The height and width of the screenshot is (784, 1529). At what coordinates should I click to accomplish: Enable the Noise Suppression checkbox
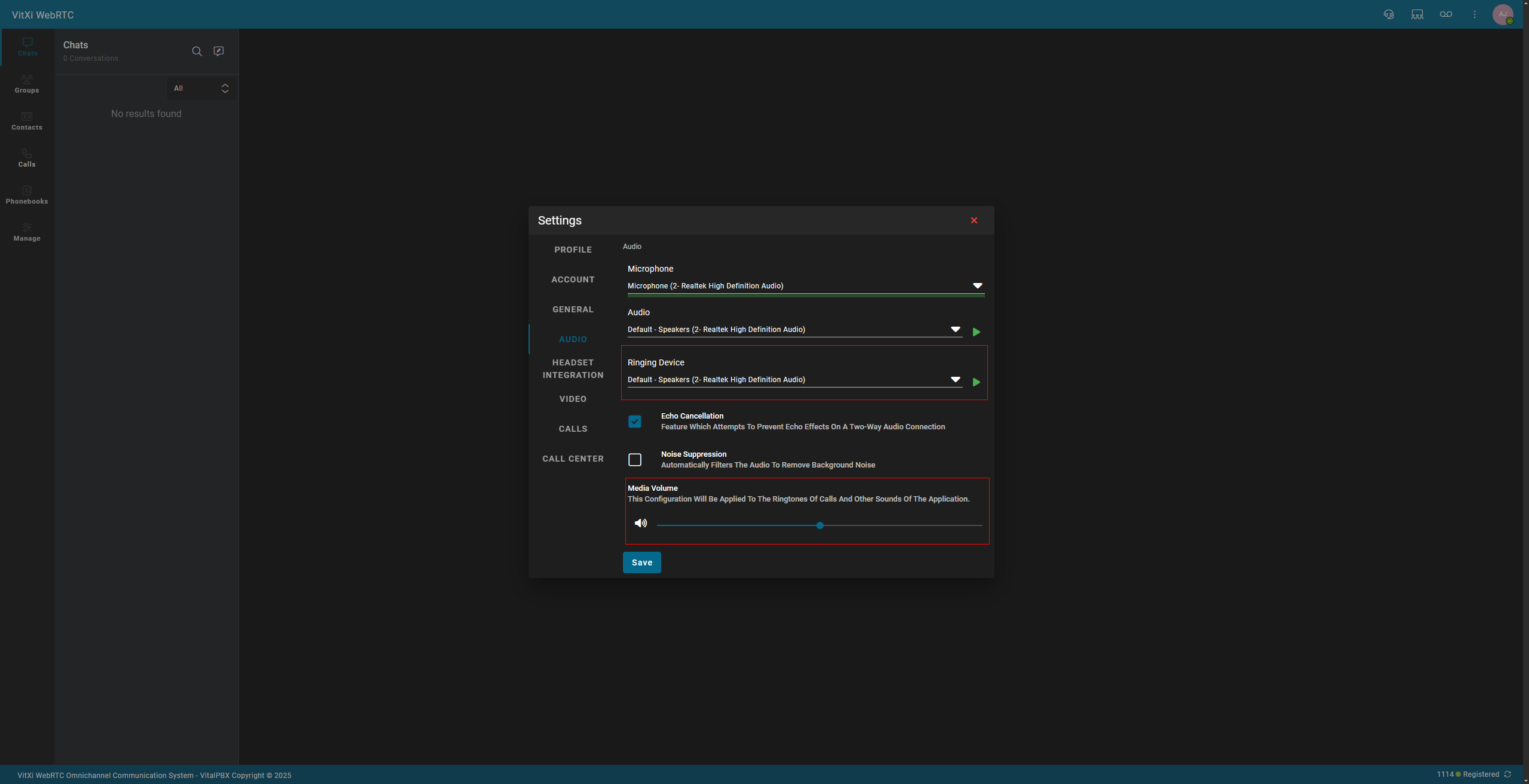click(635, 460)
